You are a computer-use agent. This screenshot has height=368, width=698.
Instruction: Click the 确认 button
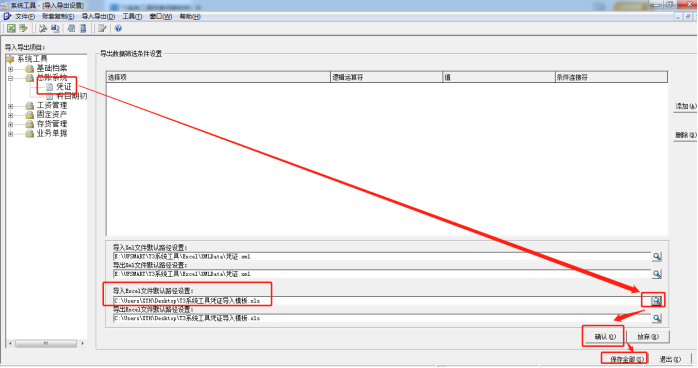pos(605,337)
